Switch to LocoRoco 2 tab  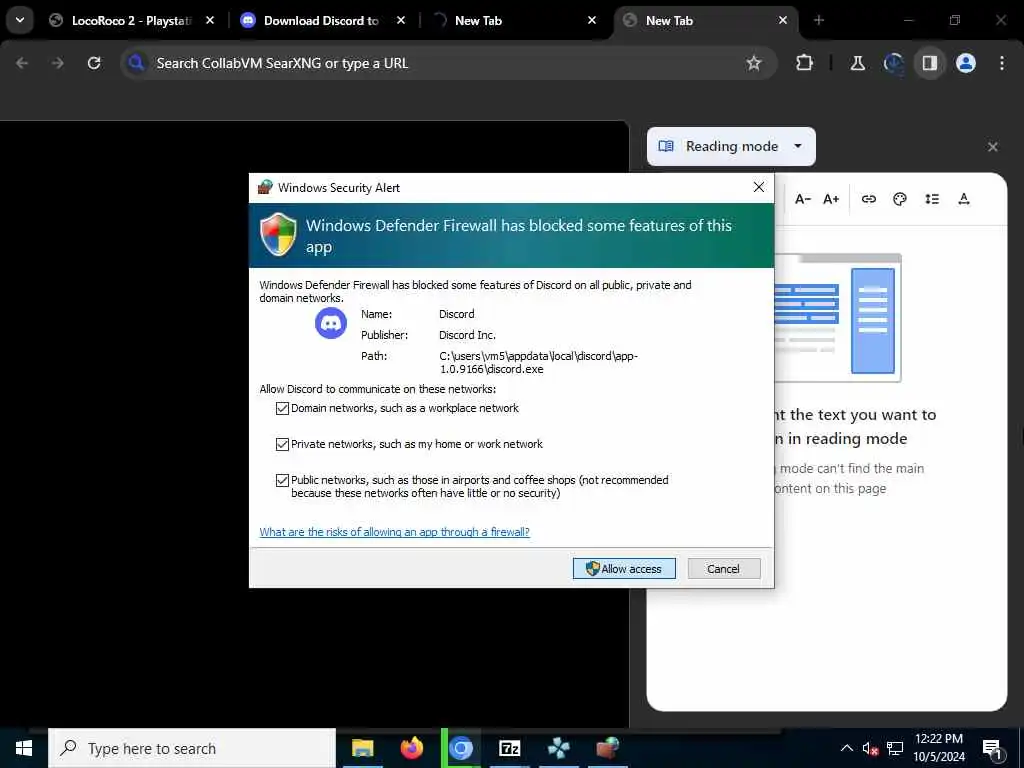pos(131,21)
